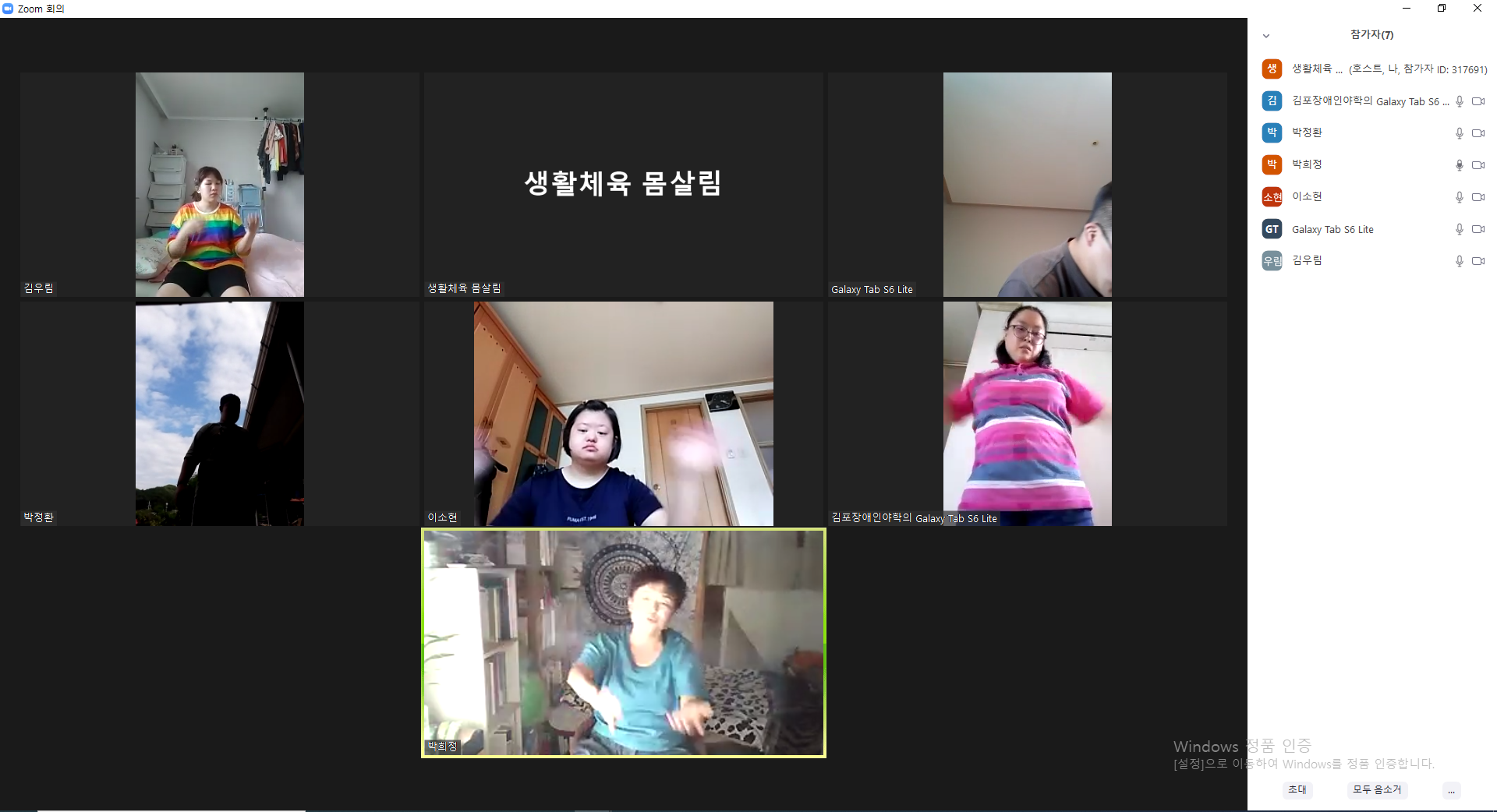Click microphone icon for 박희정

[1459, 165]
